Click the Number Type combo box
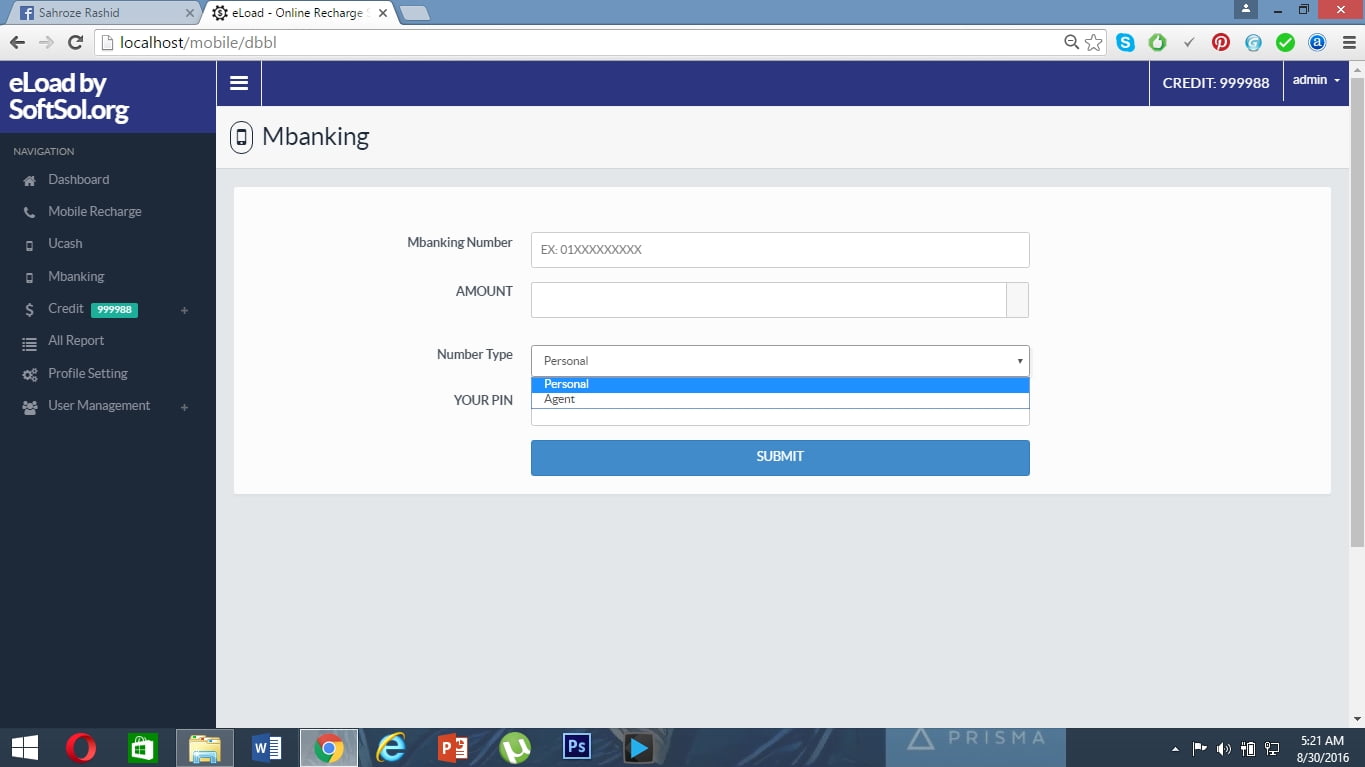1365x767 pixels. pyautogui.click(x=780, y=361)
